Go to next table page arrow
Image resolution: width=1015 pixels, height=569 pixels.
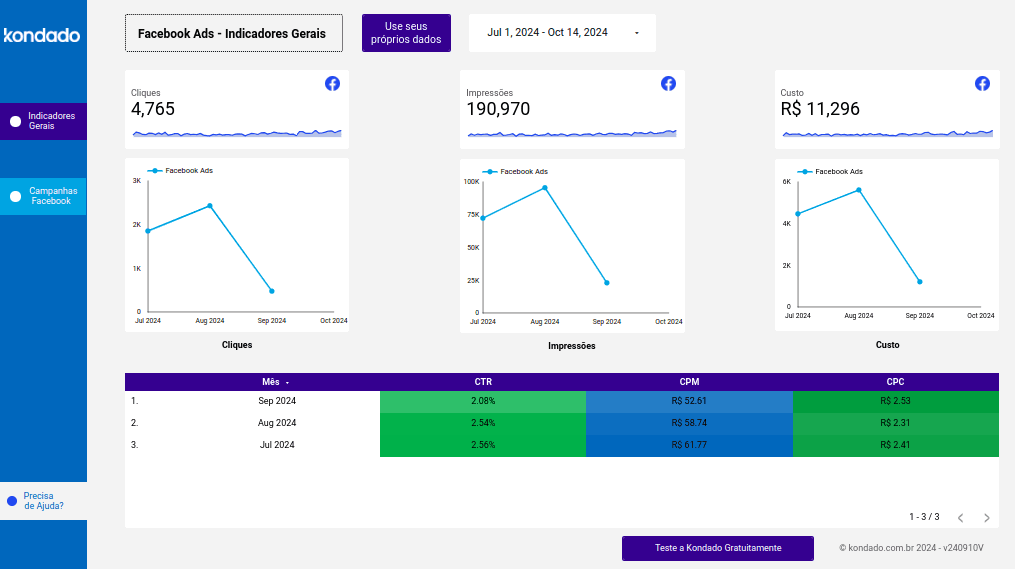click(986, 518)
